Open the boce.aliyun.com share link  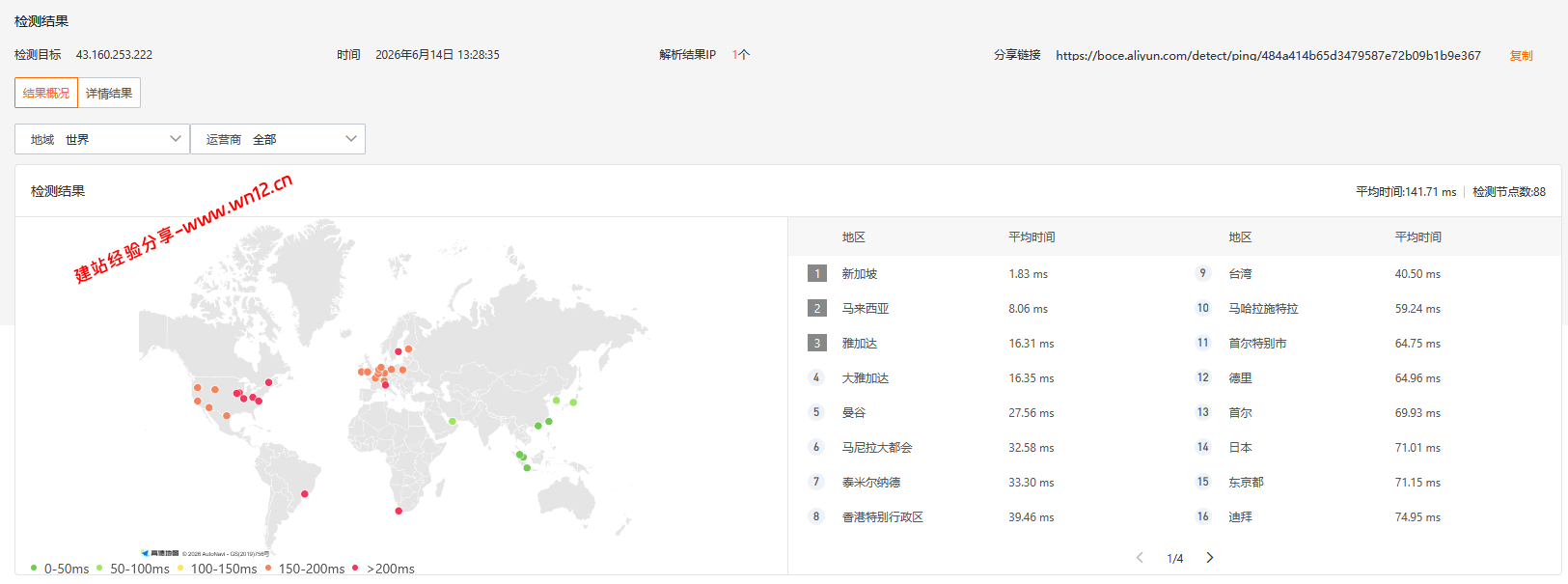coord(1268,56)
